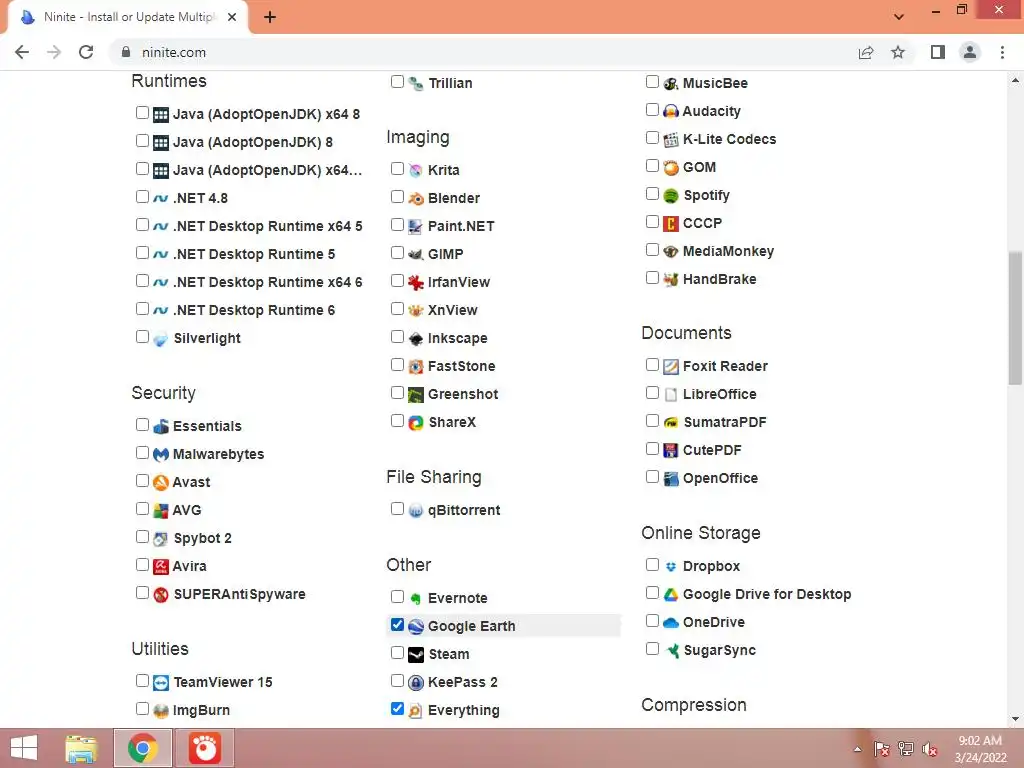Click the Avast logo icon

(161, 483)
